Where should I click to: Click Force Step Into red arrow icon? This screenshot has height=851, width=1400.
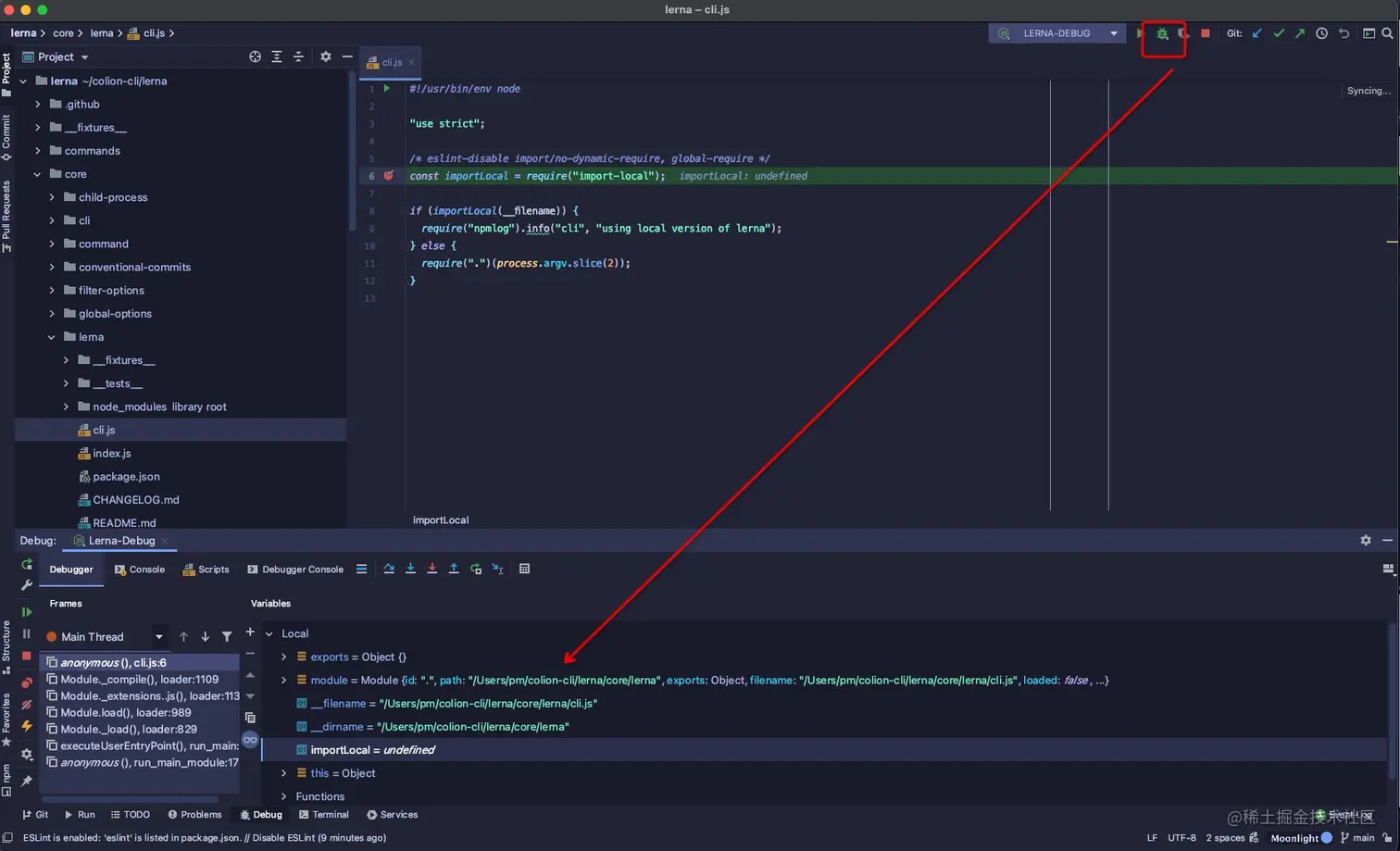pos(431,569)
